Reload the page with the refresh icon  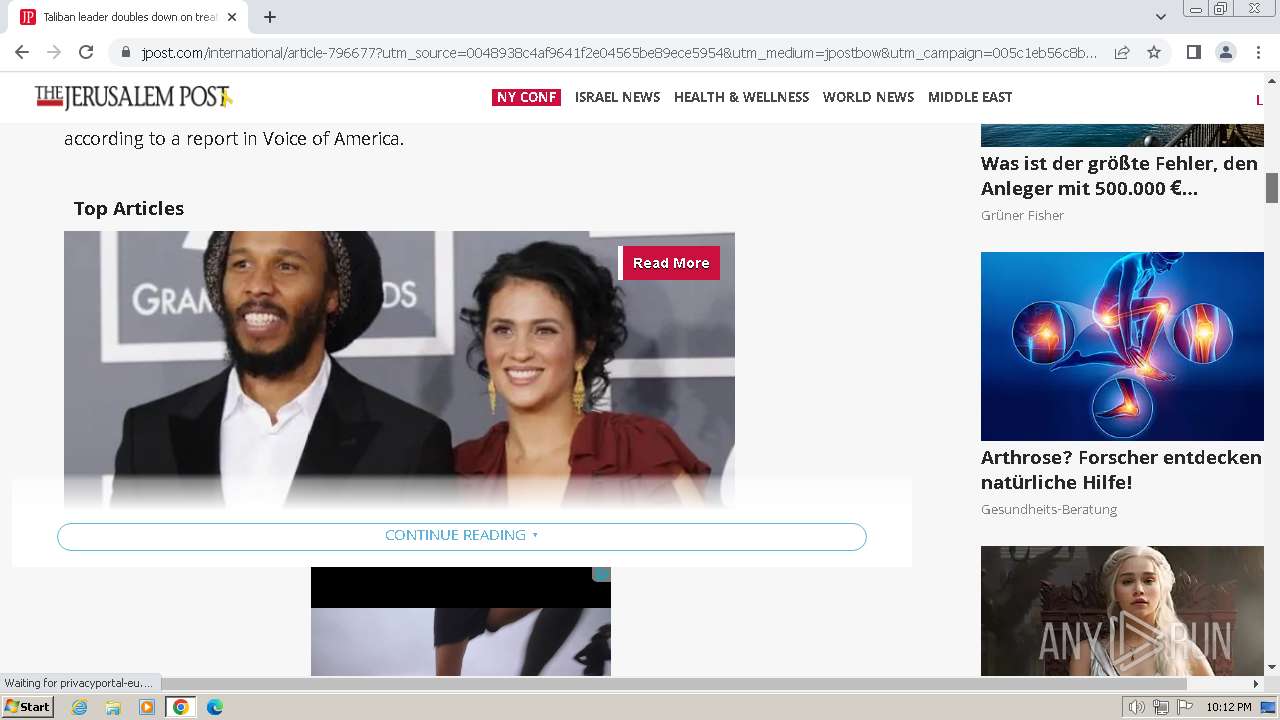[86, 52]
